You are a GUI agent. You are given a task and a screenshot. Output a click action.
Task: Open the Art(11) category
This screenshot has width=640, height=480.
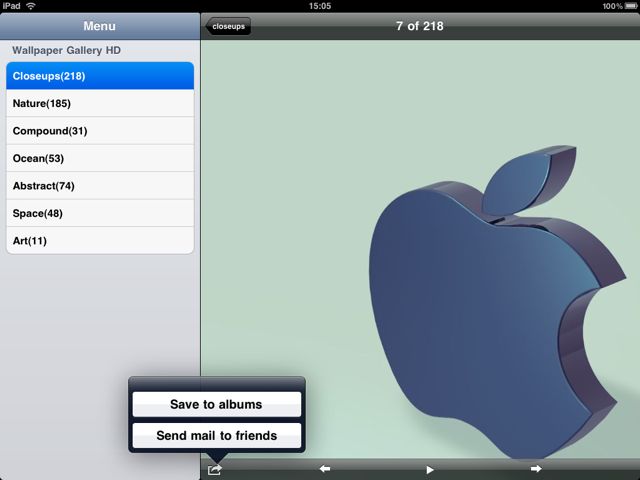(x=100, y=240)
